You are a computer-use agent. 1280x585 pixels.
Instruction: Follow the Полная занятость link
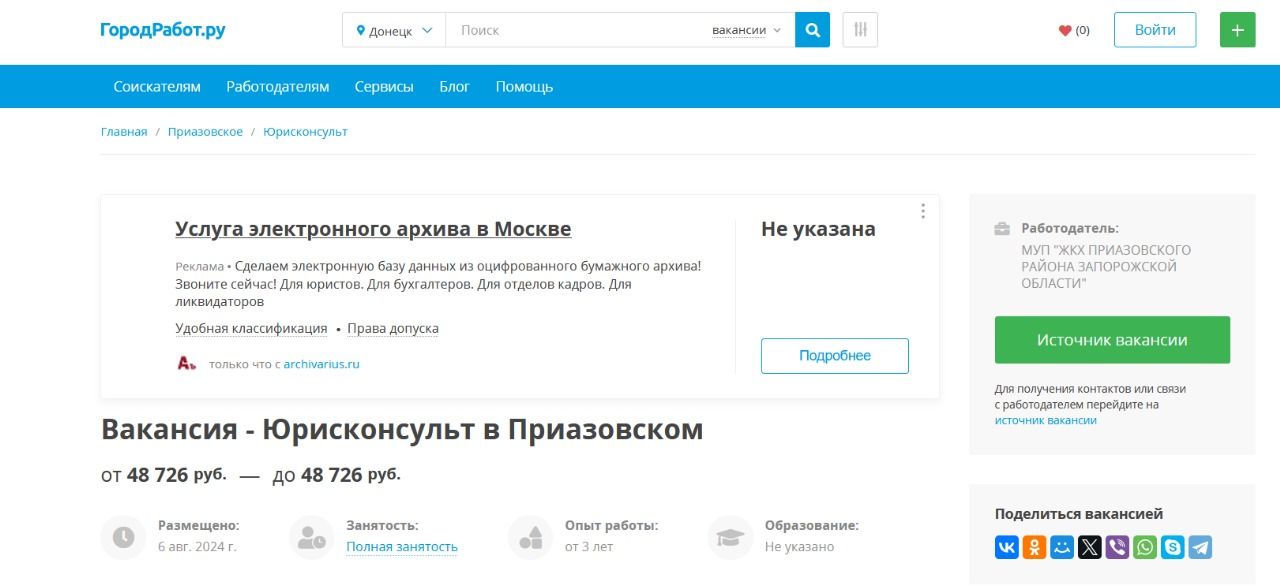click(402, 547)
